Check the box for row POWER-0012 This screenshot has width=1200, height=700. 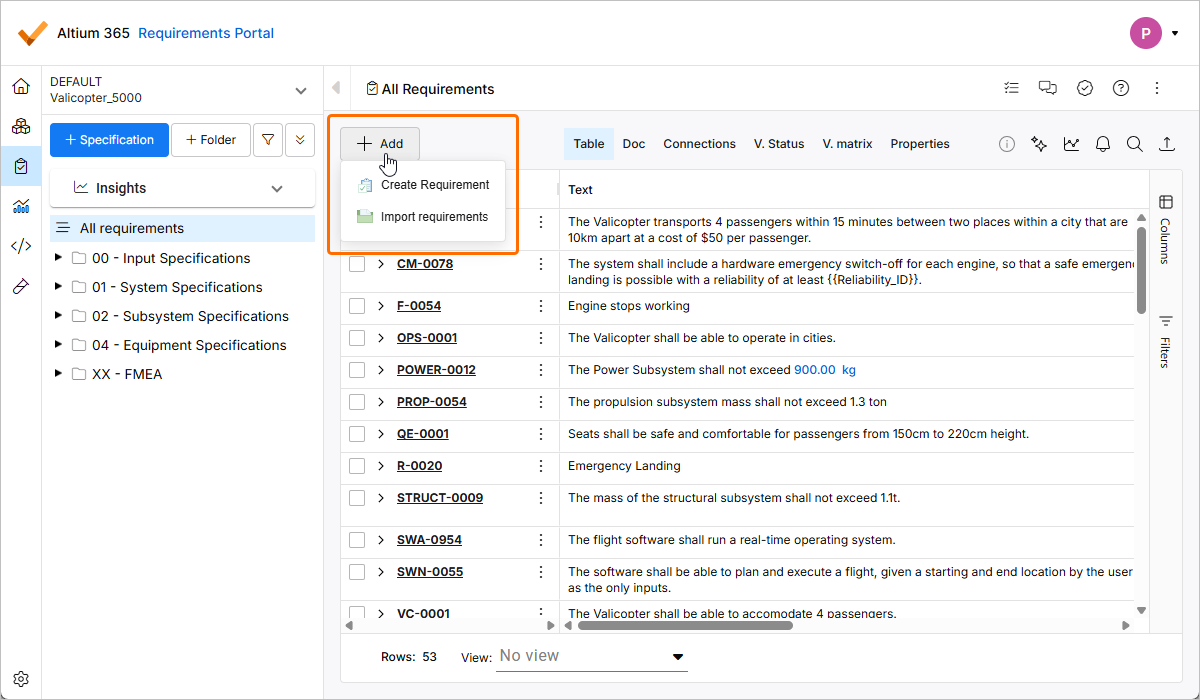click(357, 370)
